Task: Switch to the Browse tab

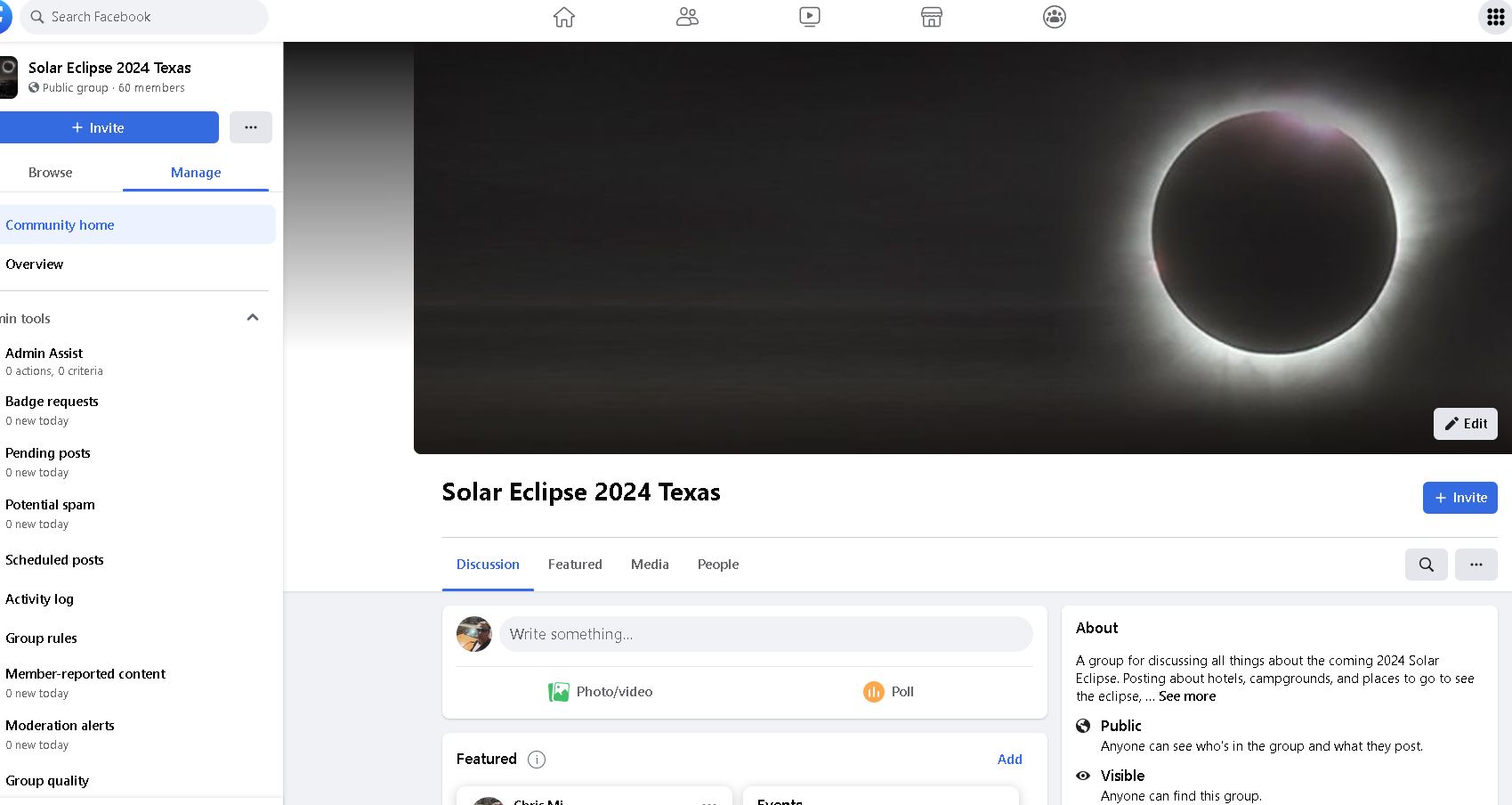Action: pyautogui.click(x=51, y=173)
